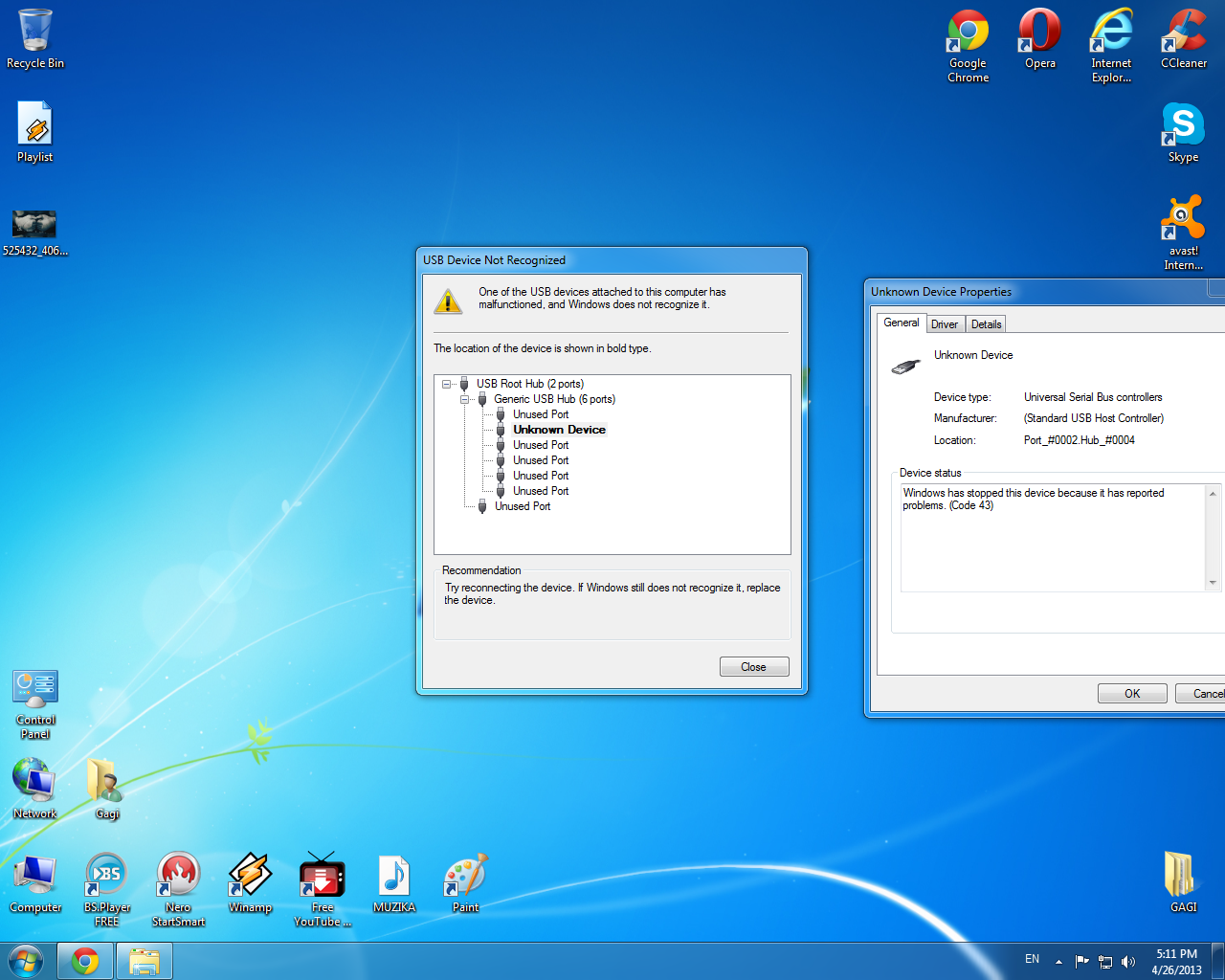Select the Winamp desktop icon
The width and height of the screenshot is (1225, 980).
[250, 876]
